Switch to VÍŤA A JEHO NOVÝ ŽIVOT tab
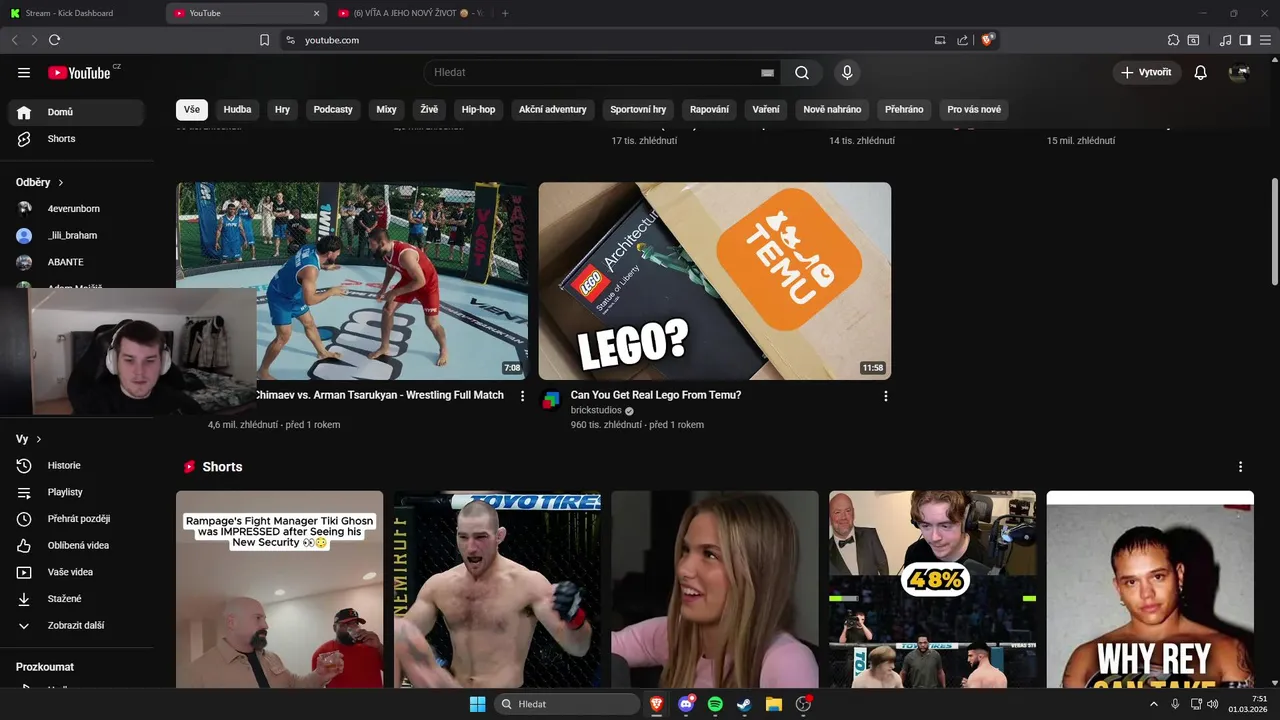Viewport: 1280px width, 720px height. (x=410, y=13)
